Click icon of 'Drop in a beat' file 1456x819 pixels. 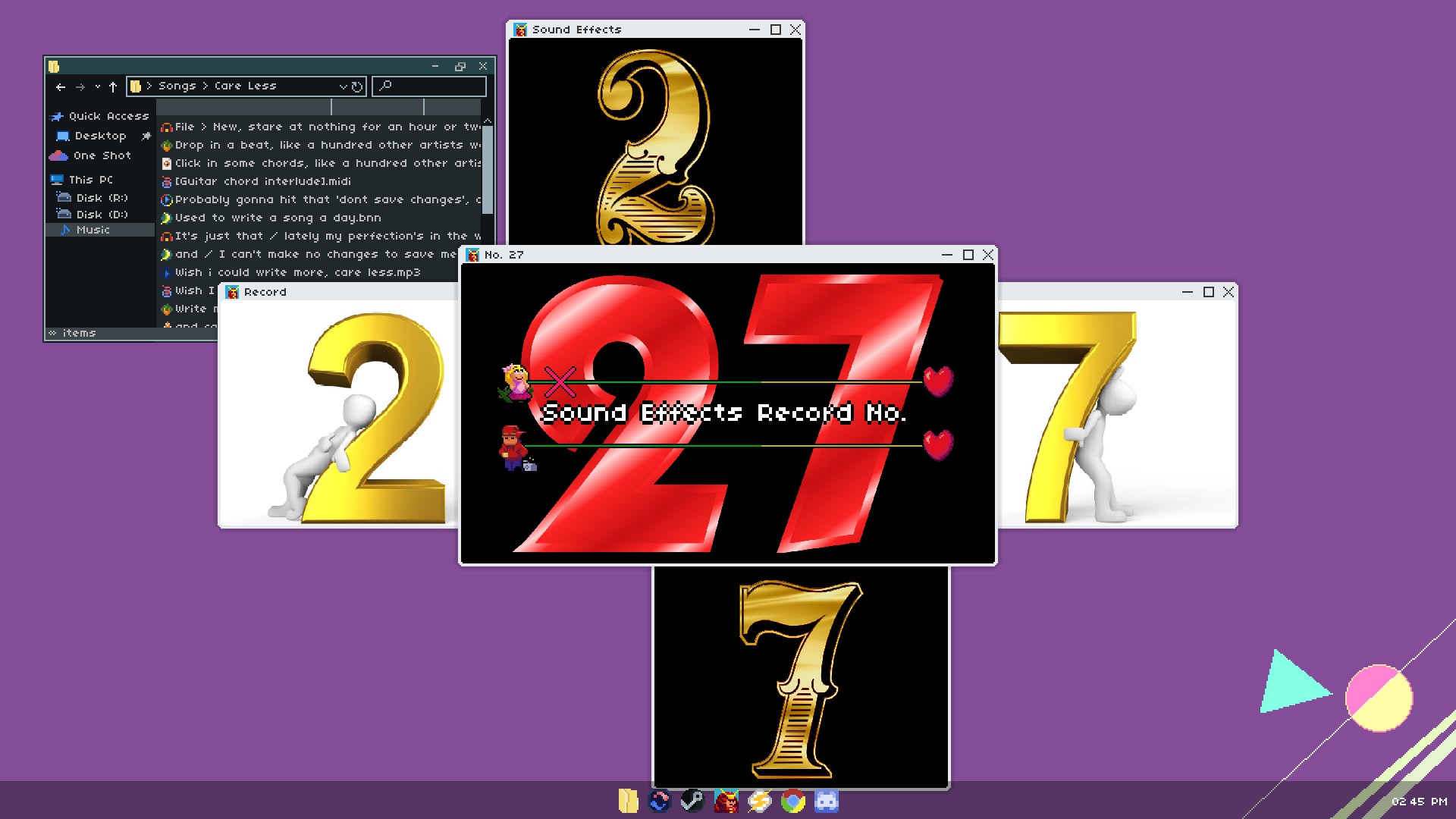(167, 146)
